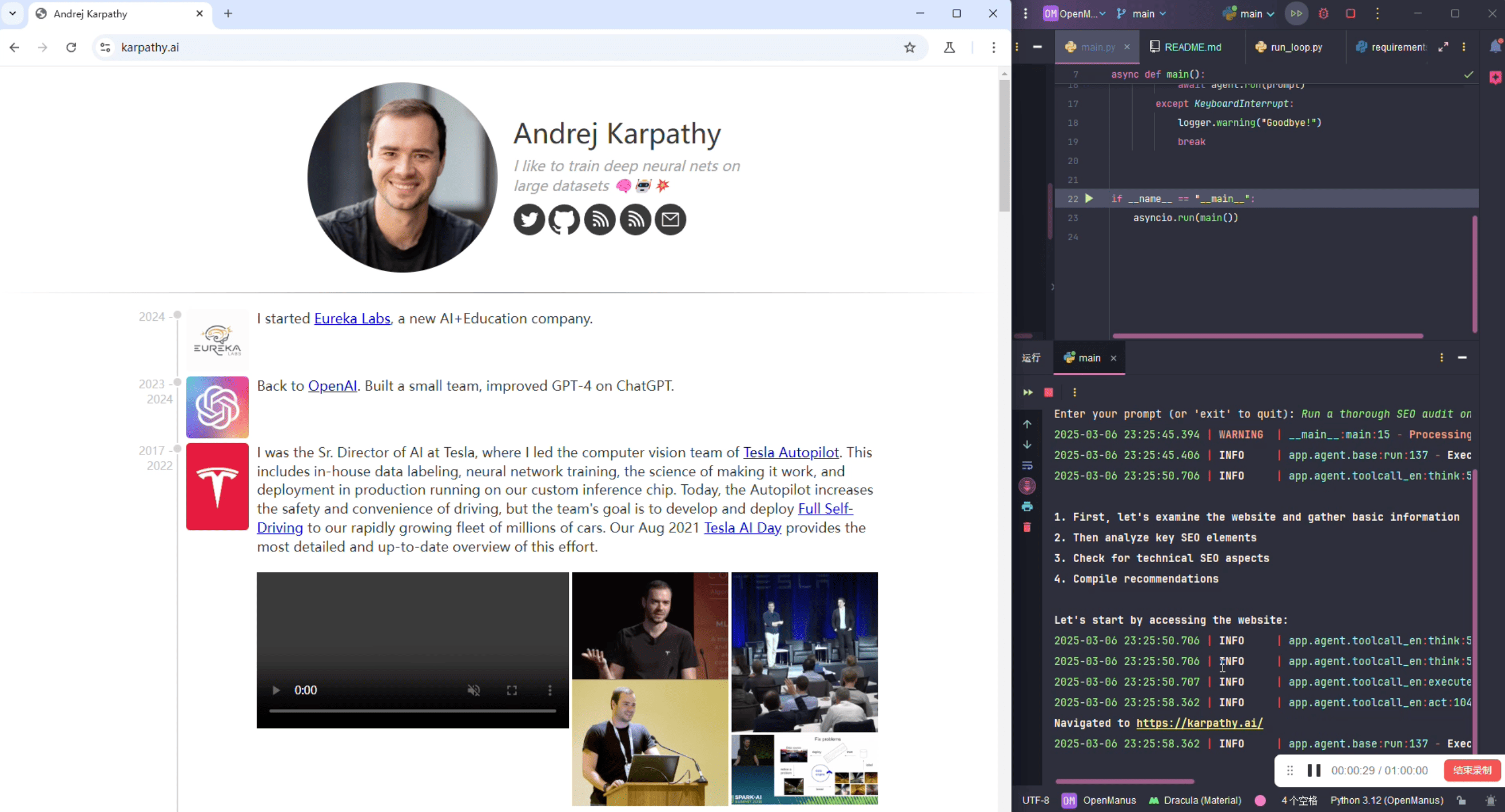The height and width of the screenshot is (812, 1505).
Task: Unmute the embedded video
Action: [473, 691]
